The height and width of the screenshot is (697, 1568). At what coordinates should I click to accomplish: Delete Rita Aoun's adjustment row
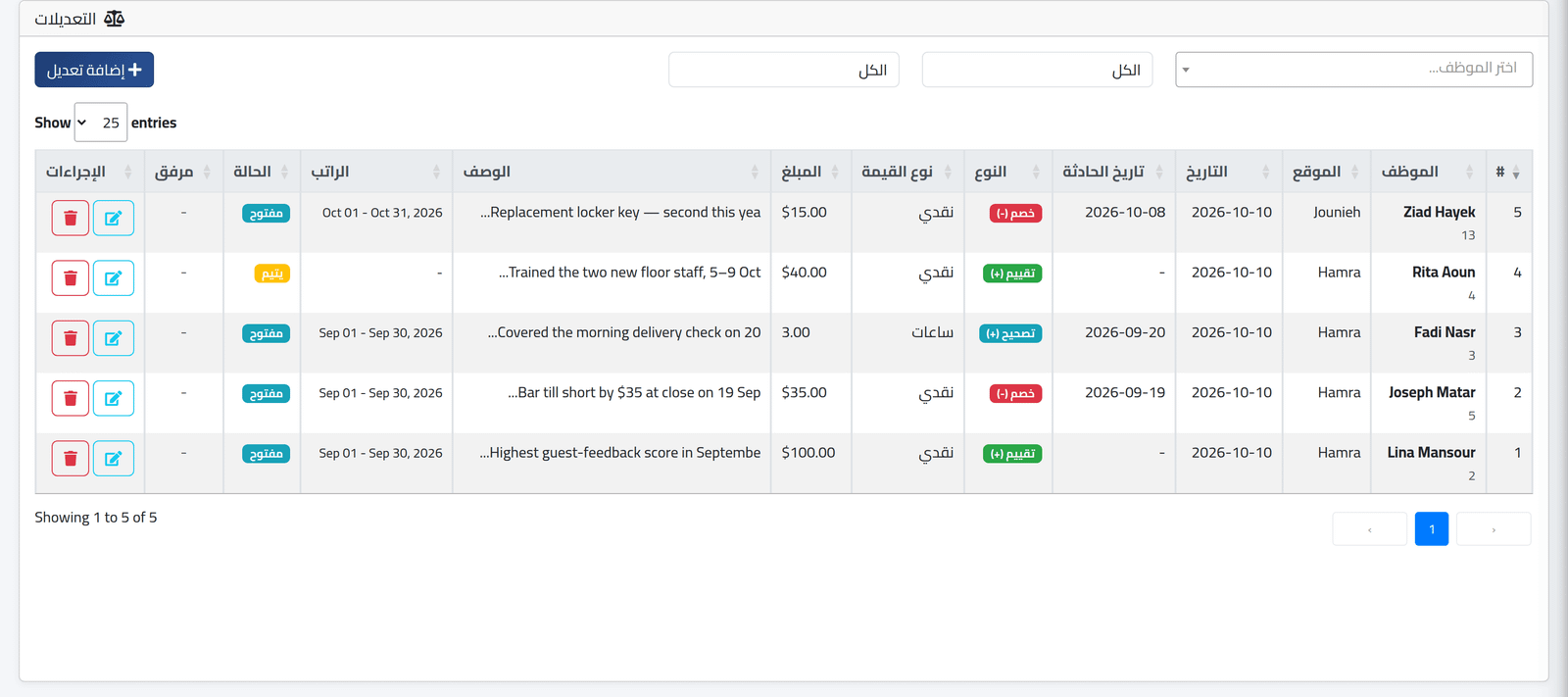(71, 278)
